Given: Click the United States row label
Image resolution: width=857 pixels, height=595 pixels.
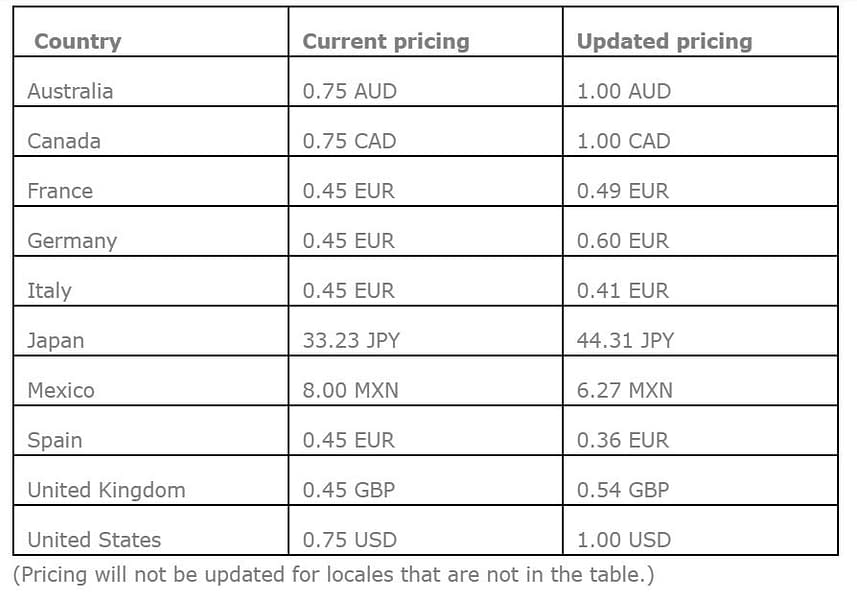Looking at the screenshot, I should pyautogui.click(x=94, y=540).
